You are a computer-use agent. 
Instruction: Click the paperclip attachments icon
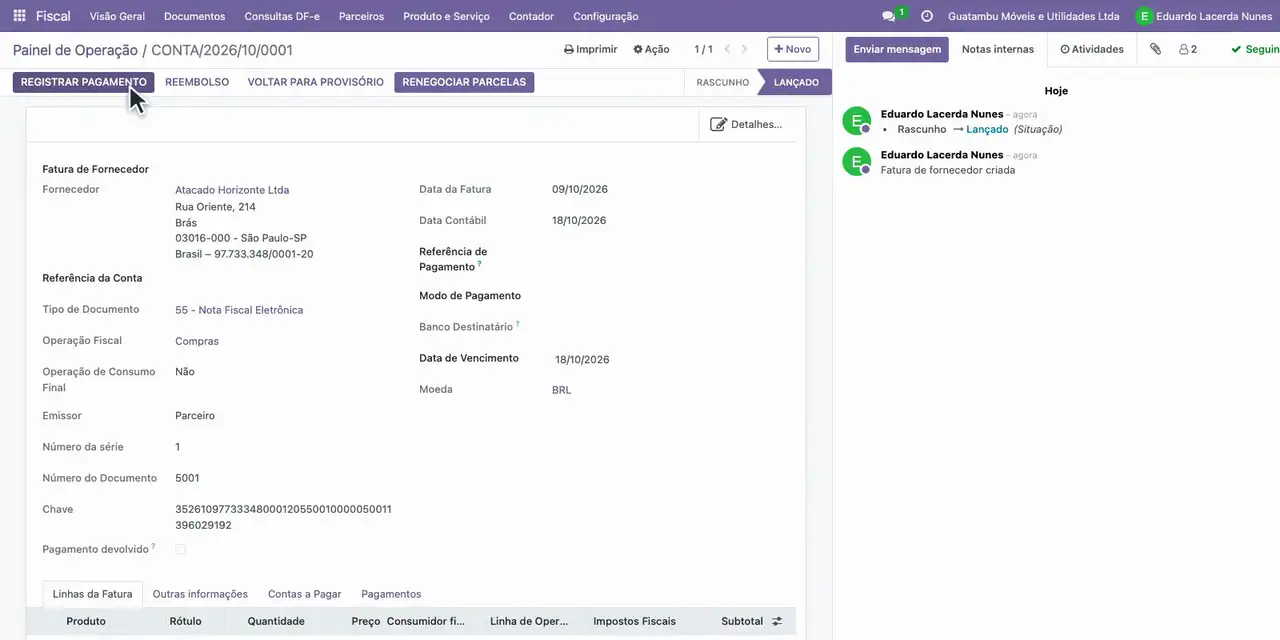tap(1155, 49)
